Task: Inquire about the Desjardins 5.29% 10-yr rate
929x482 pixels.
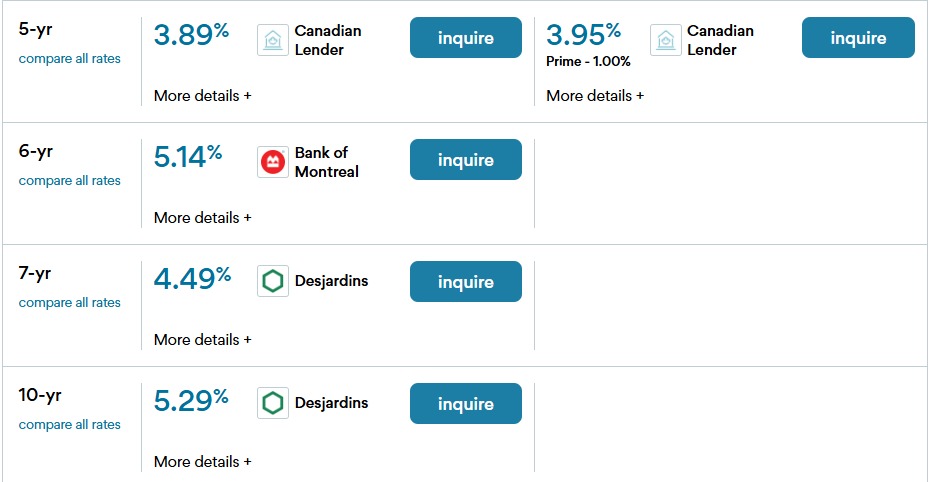Action: coord(466,403)
